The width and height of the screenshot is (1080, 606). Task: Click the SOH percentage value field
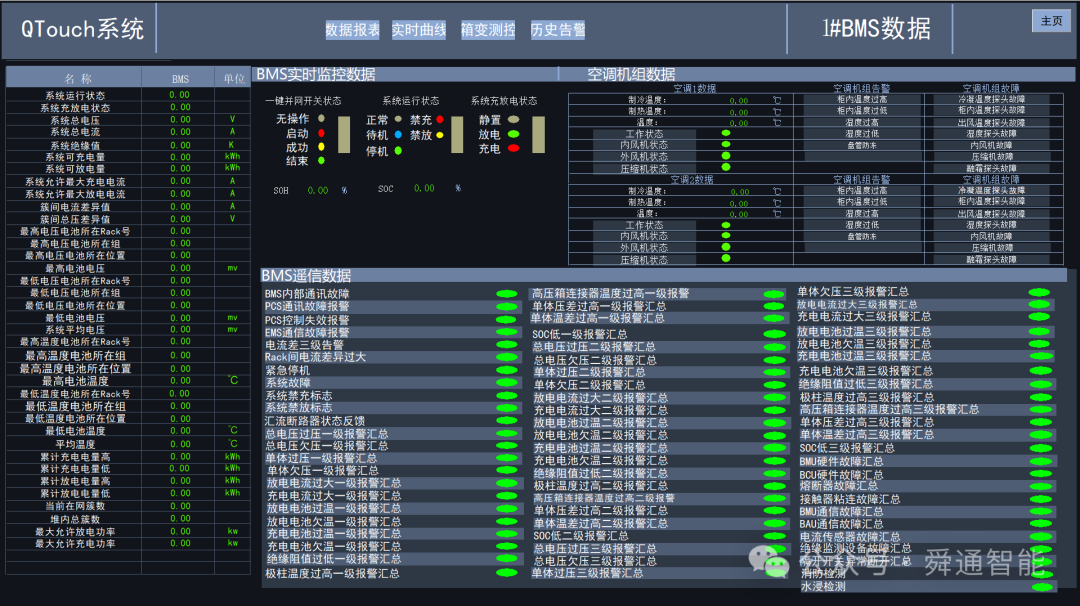tap(317, 190)
